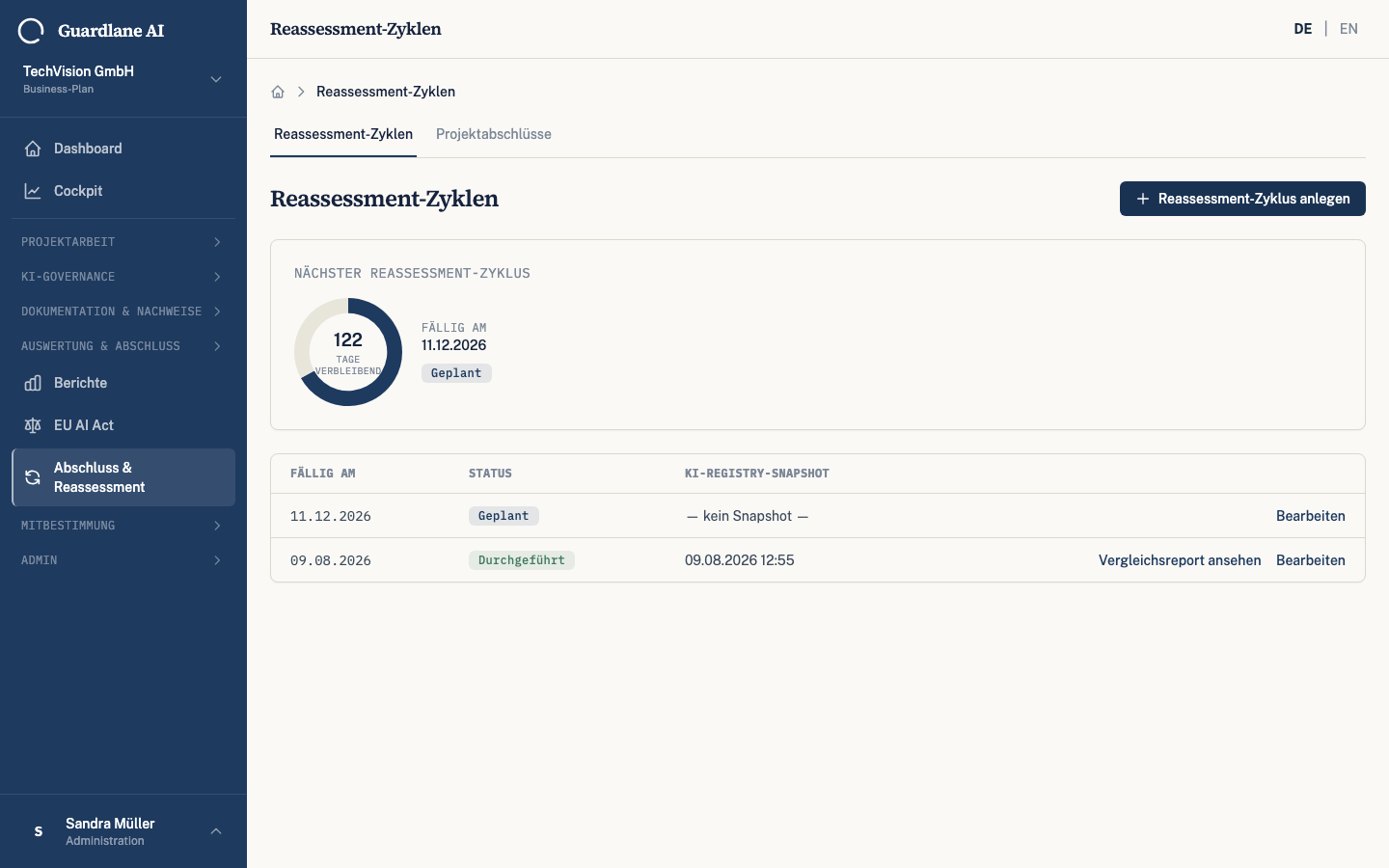
Task: Click the Berichte bar chart icon
Action: [33, 383]
